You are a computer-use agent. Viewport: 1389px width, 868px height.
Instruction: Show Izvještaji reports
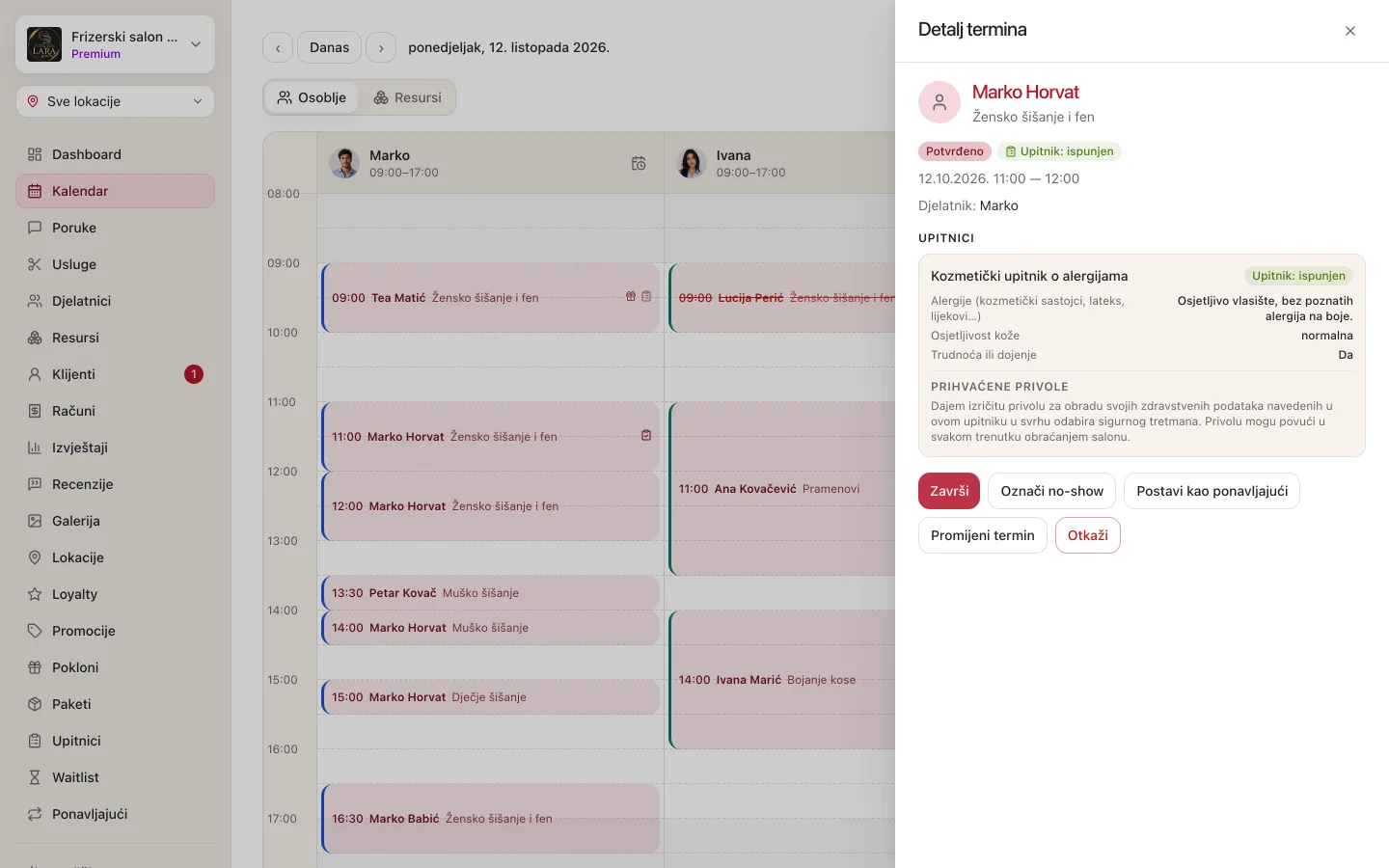pyautogui.click(x=116, y=448)
